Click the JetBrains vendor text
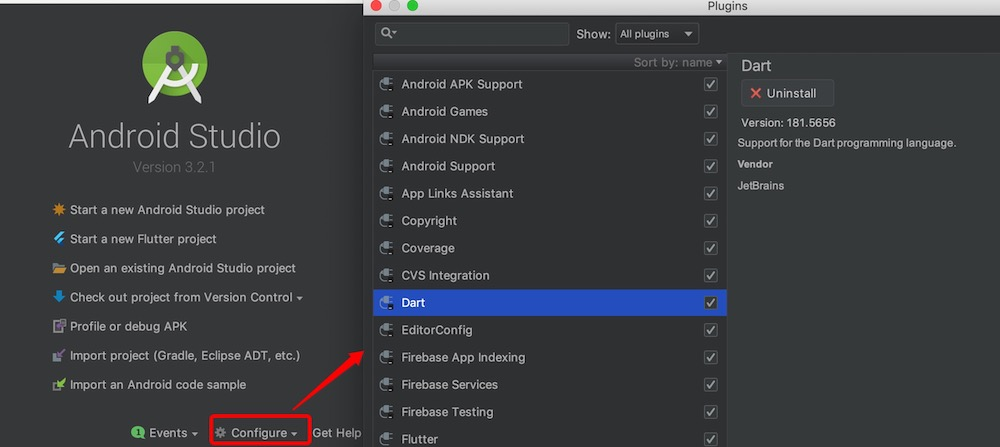 click(x=761, y=186)
